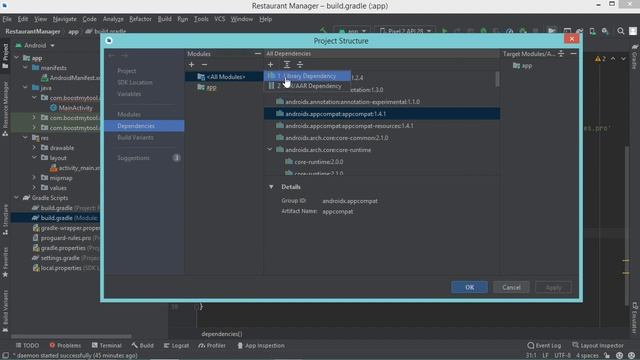The image size is (640, 360).
Task: Minimize the Modules panel
Action: tap(258, 53)
